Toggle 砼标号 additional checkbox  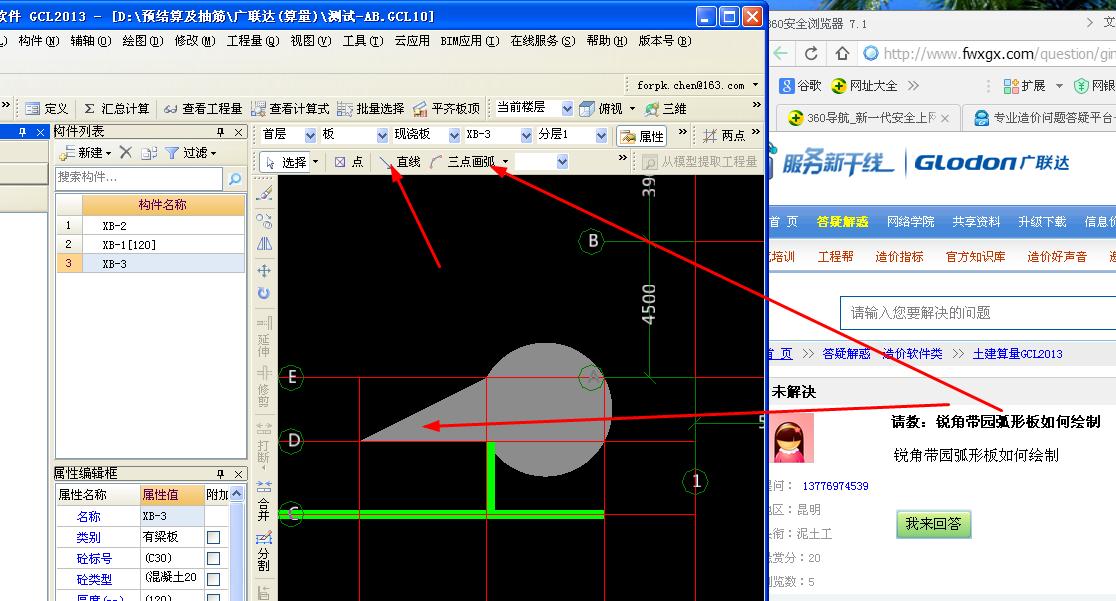pyautogui.click(x=213, y=558)
